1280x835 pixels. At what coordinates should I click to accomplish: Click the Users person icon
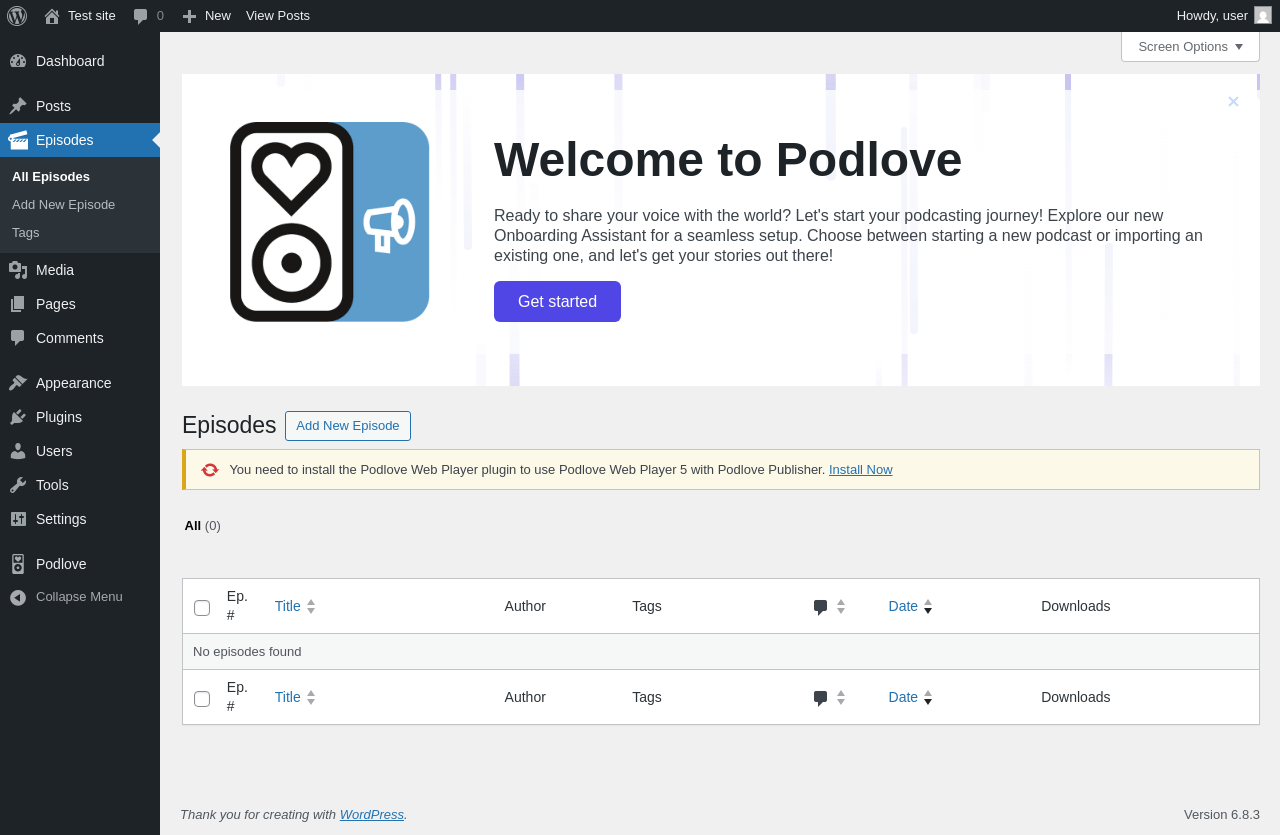click(x=18, y=451)
